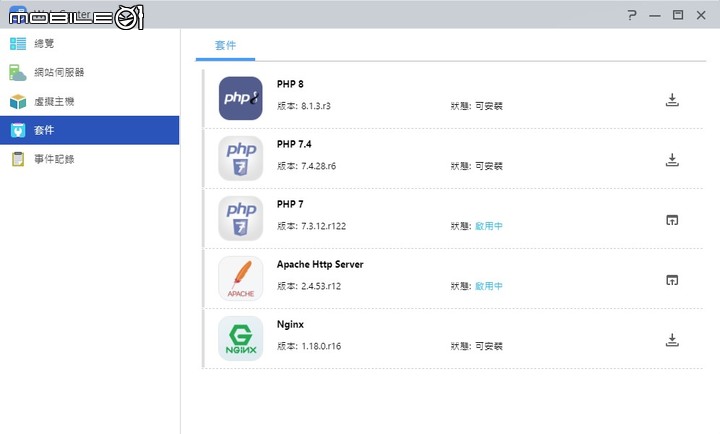
Task: Open the 總覽 overview section
Action: tap(90, 44)
